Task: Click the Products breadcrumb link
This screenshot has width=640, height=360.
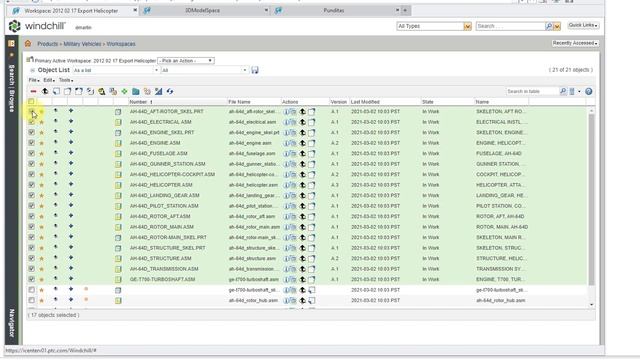Action: (x=47, y=44)
